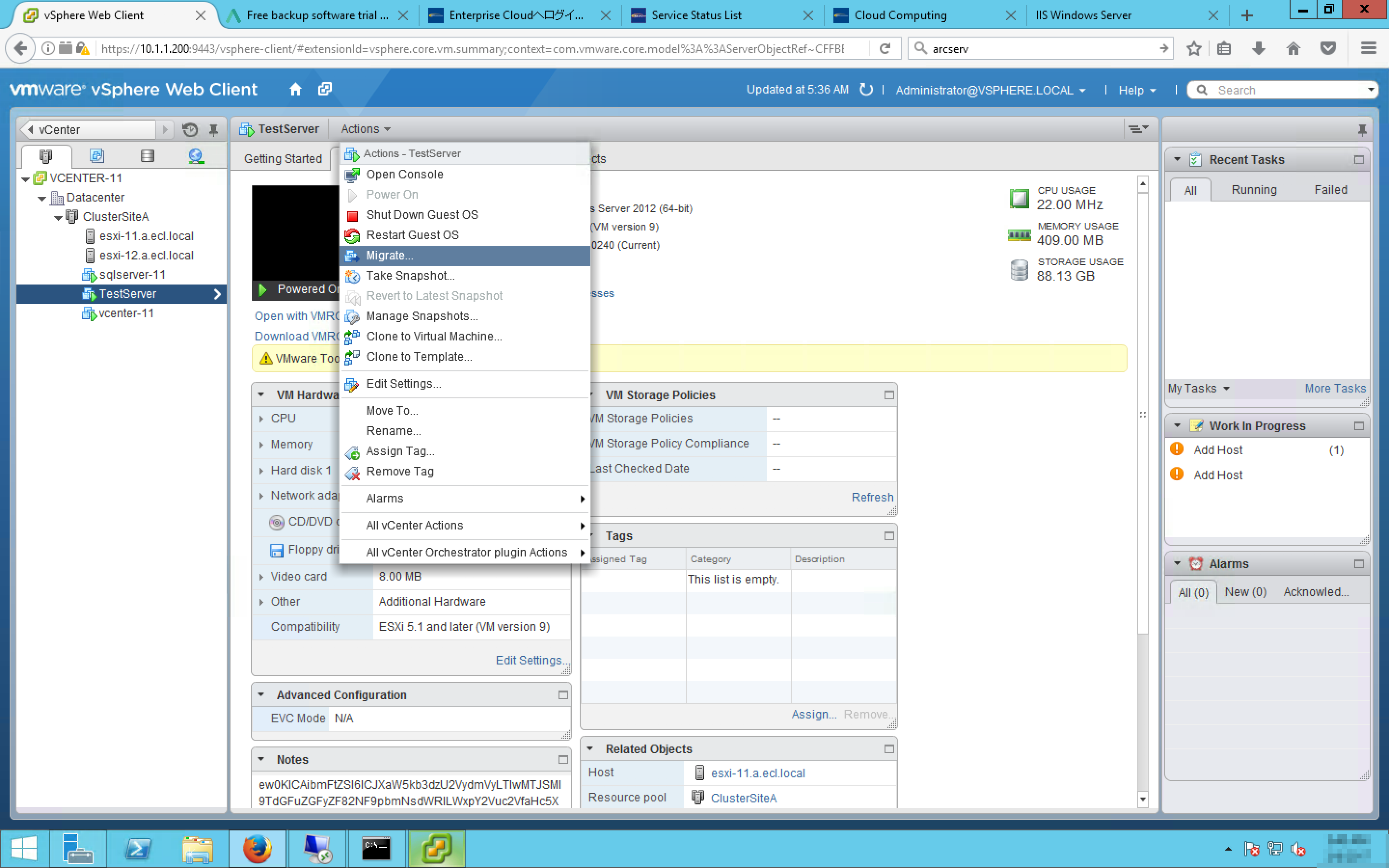Click Edit Settings link under VM Hardware
The image size is (1389, 868).
(531, 660)
